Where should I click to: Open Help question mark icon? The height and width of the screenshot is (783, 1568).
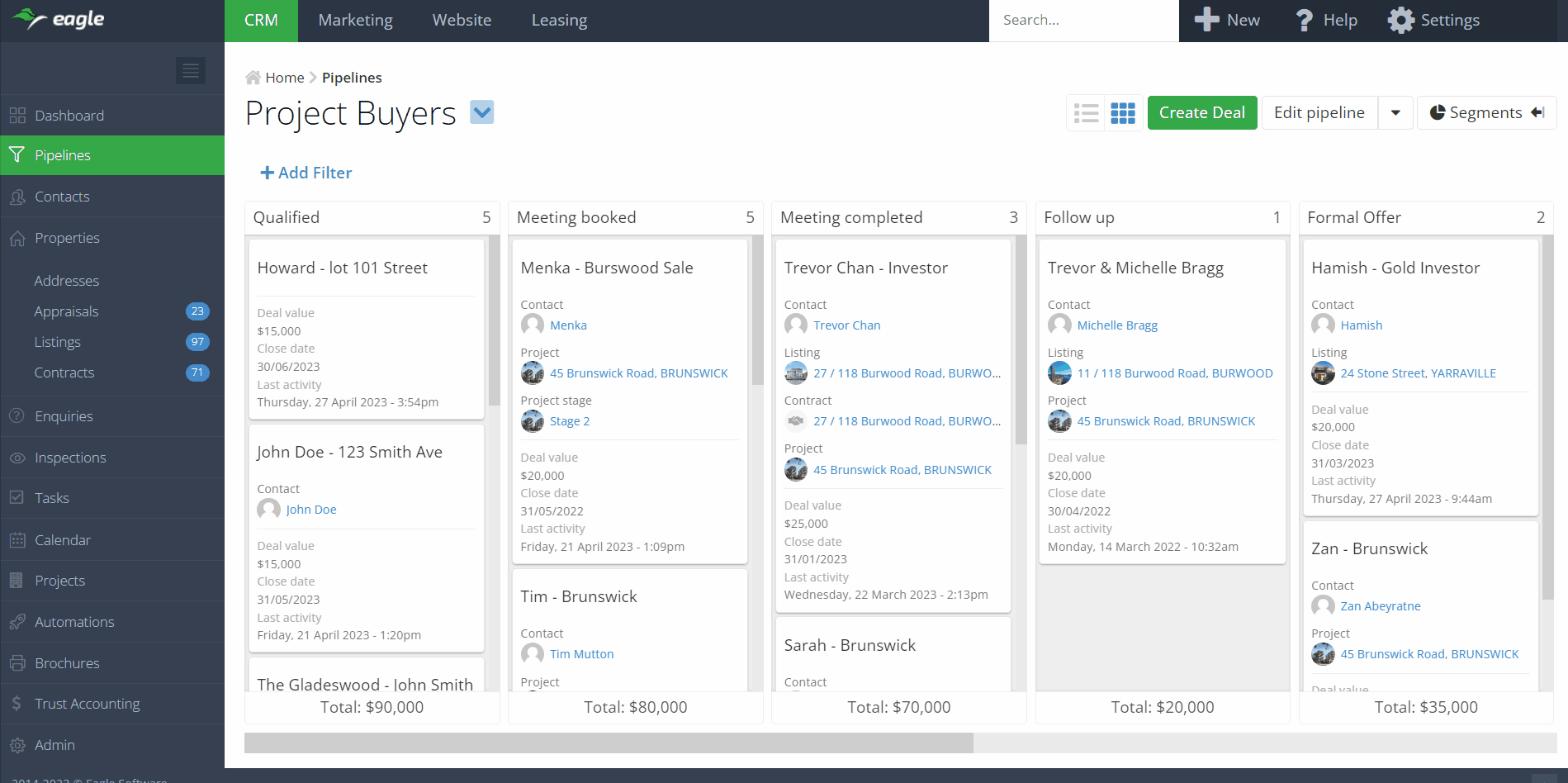click(x=1304, y=21)
